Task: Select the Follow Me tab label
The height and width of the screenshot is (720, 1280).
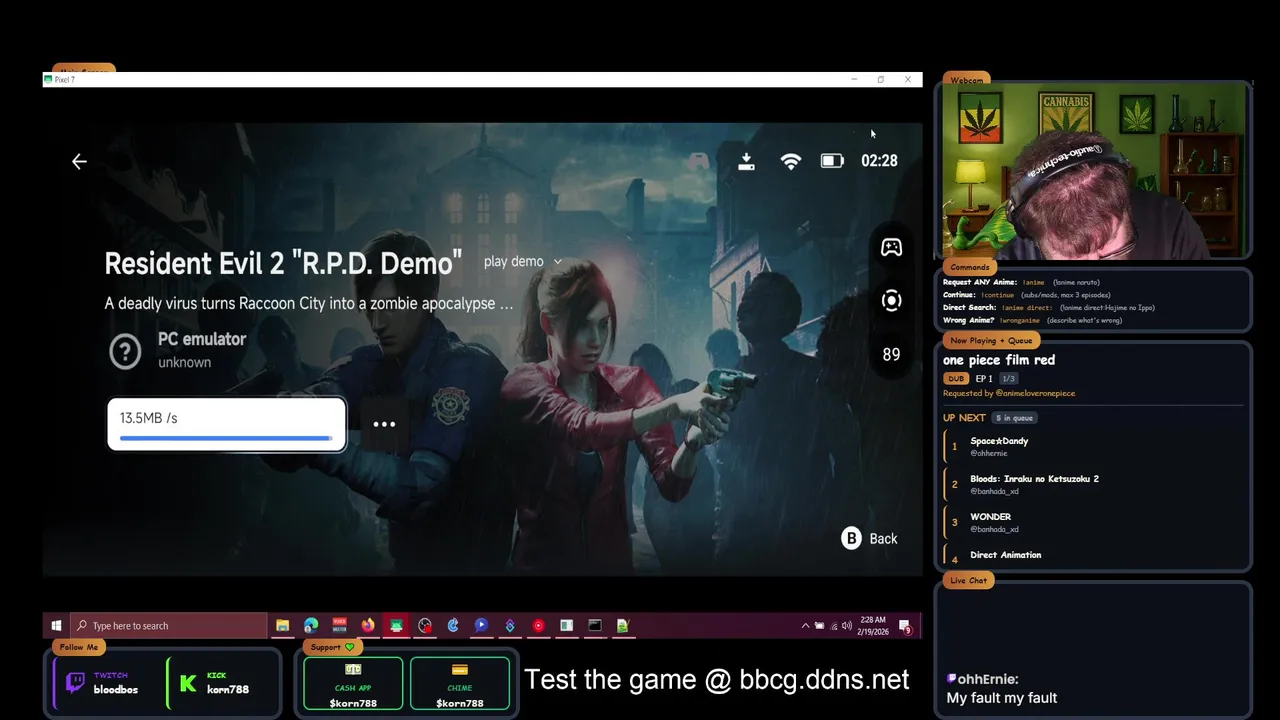Action: (x=79, y=647)
